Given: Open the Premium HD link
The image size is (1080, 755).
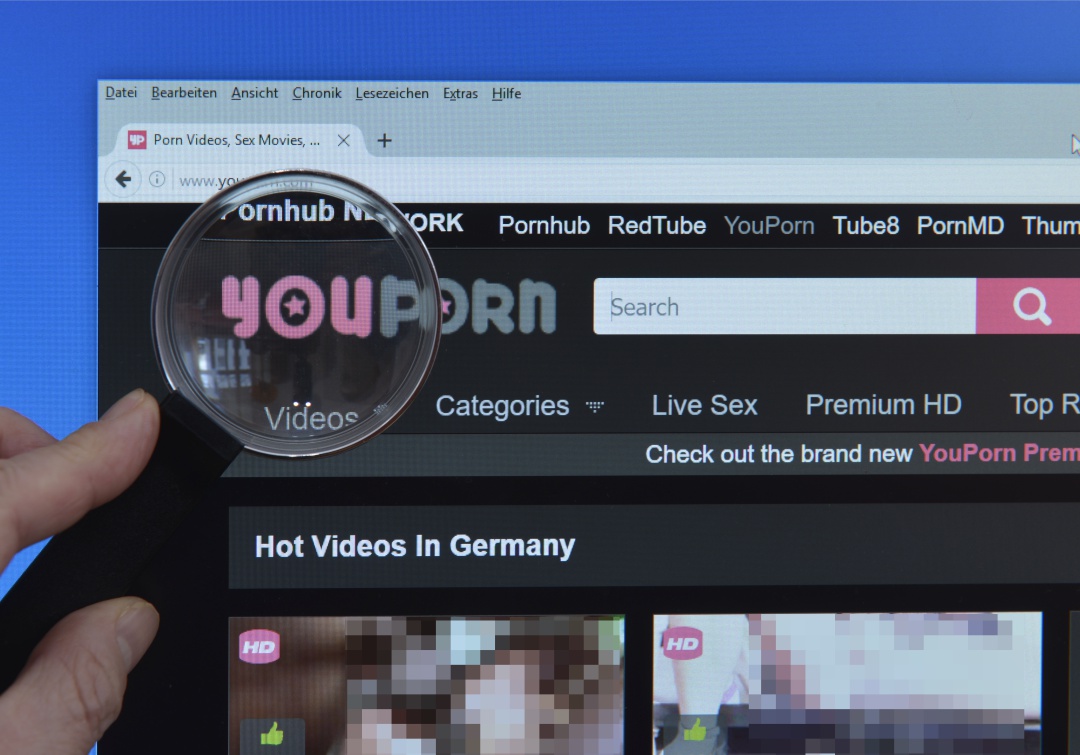Looking at the screenshot, I should tap(884, 405).
